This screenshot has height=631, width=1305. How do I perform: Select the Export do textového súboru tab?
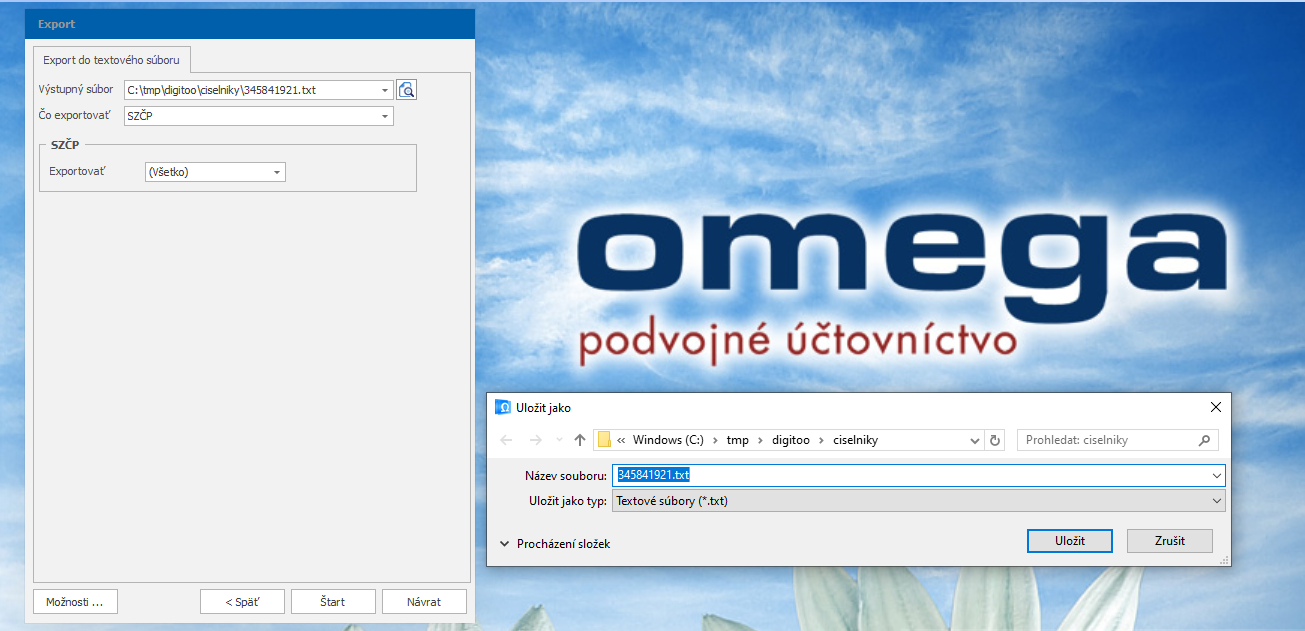click(x=111, y=60)
